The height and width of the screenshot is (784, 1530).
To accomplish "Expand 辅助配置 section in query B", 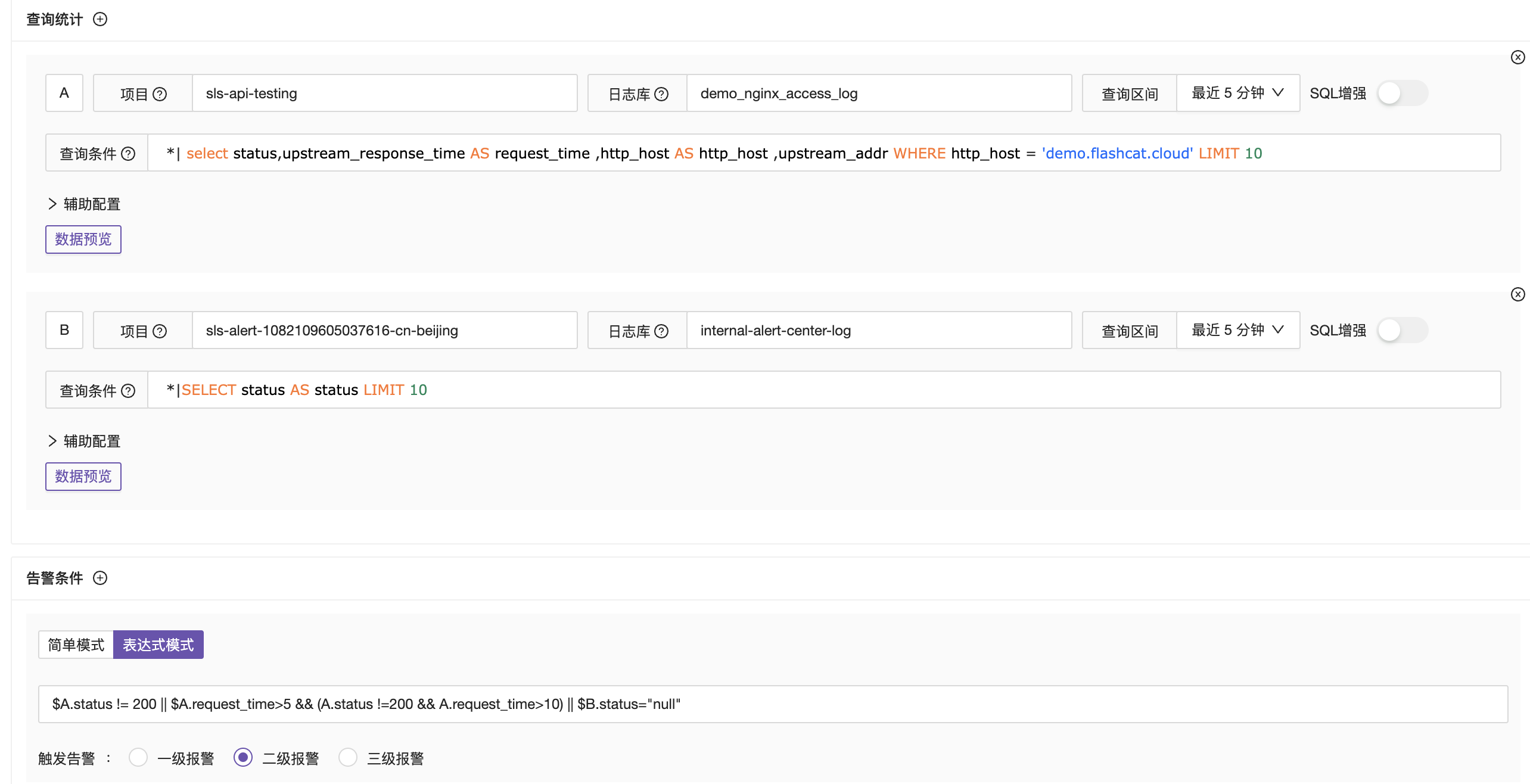I will (x=84, y=441).
